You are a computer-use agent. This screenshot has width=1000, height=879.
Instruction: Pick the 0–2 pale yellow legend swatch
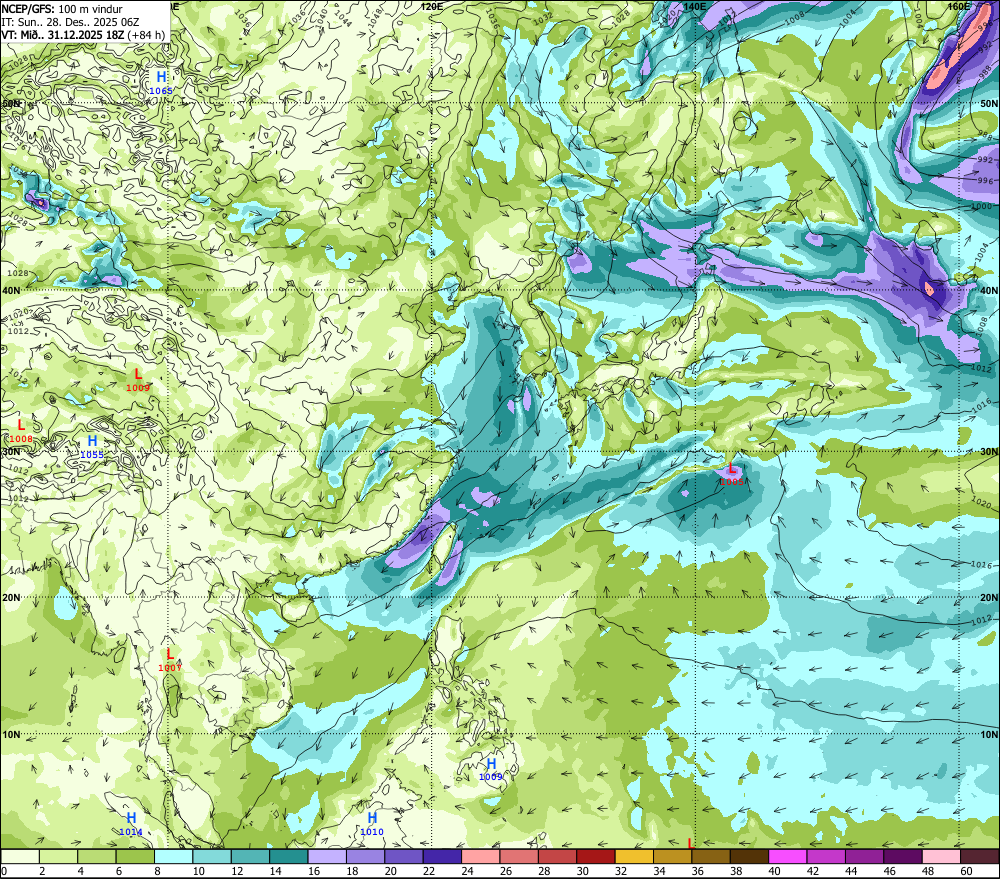coord(20,857)
